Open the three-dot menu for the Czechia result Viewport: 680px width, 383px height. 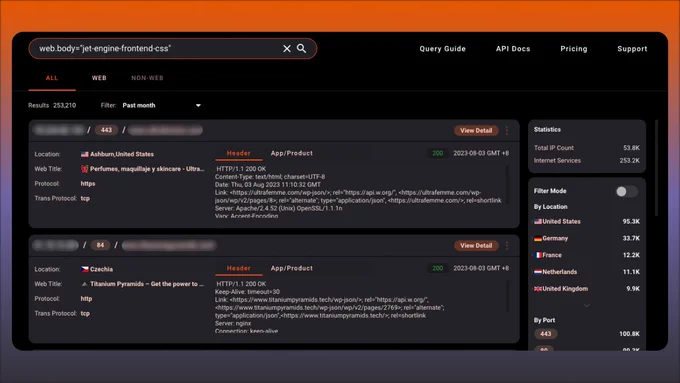click(507, 246)
